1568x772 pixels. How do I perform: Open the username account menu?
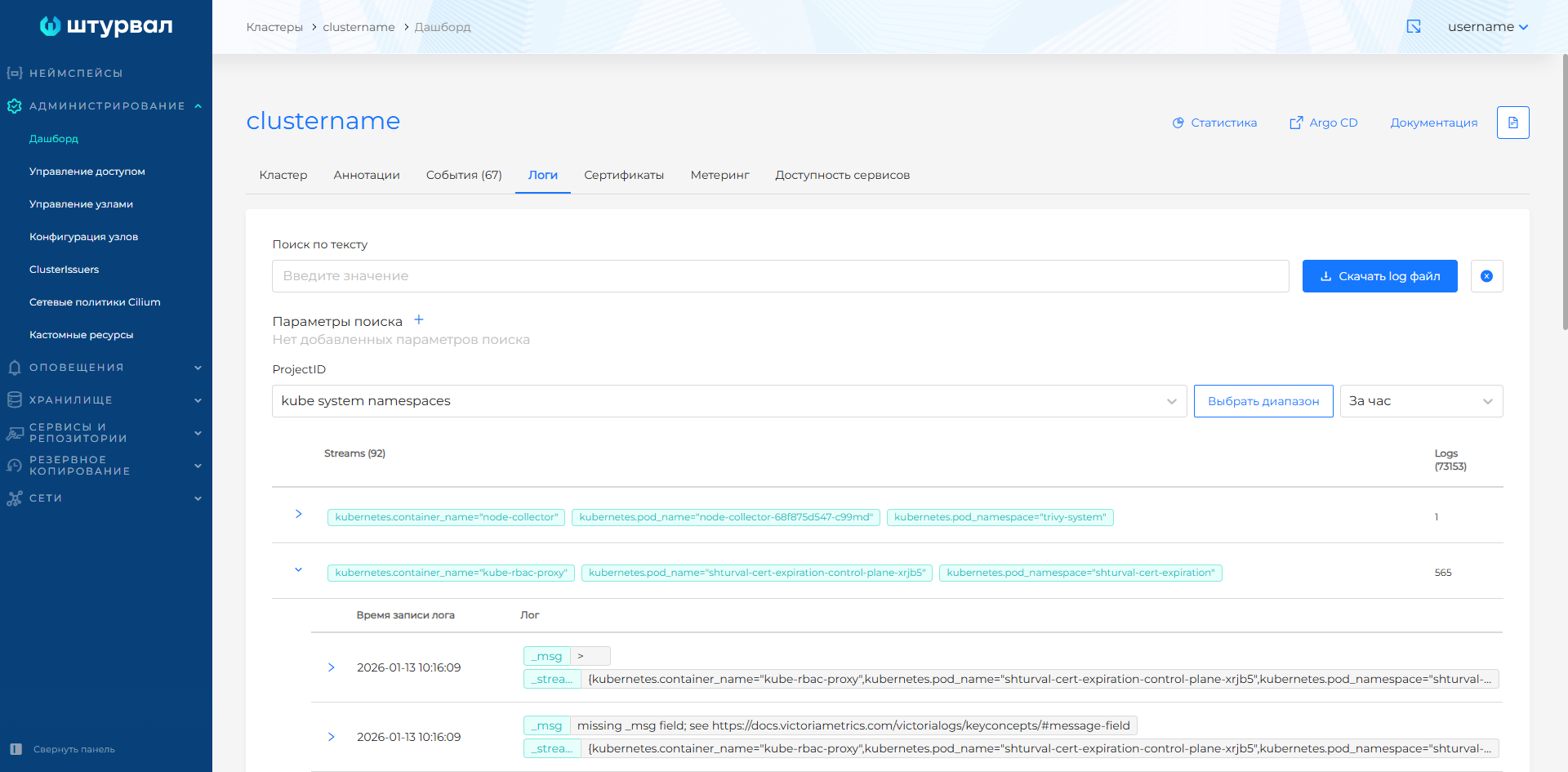1487,27
